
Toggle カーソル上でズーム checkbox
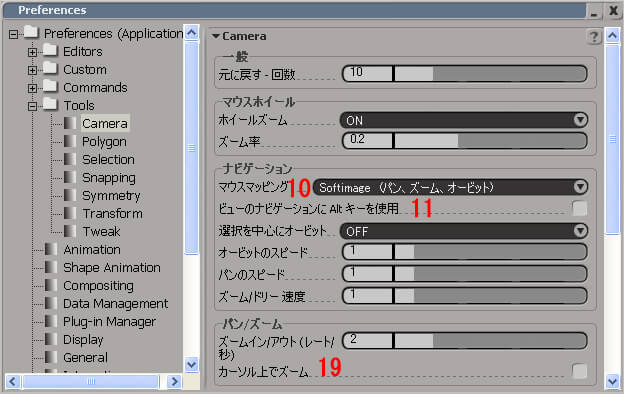point(579,371)
